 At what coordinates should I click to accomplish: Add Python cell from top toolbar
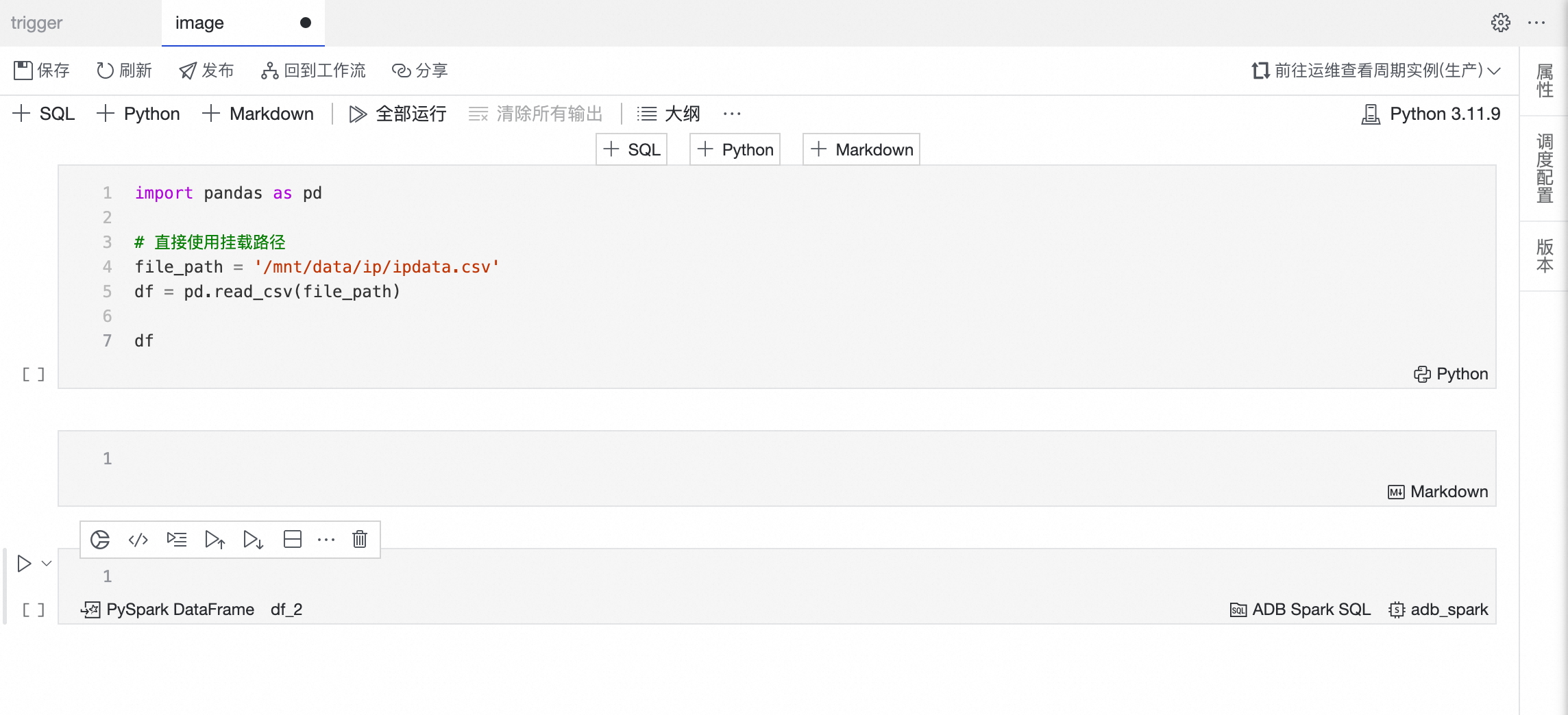tap(138, 114)
